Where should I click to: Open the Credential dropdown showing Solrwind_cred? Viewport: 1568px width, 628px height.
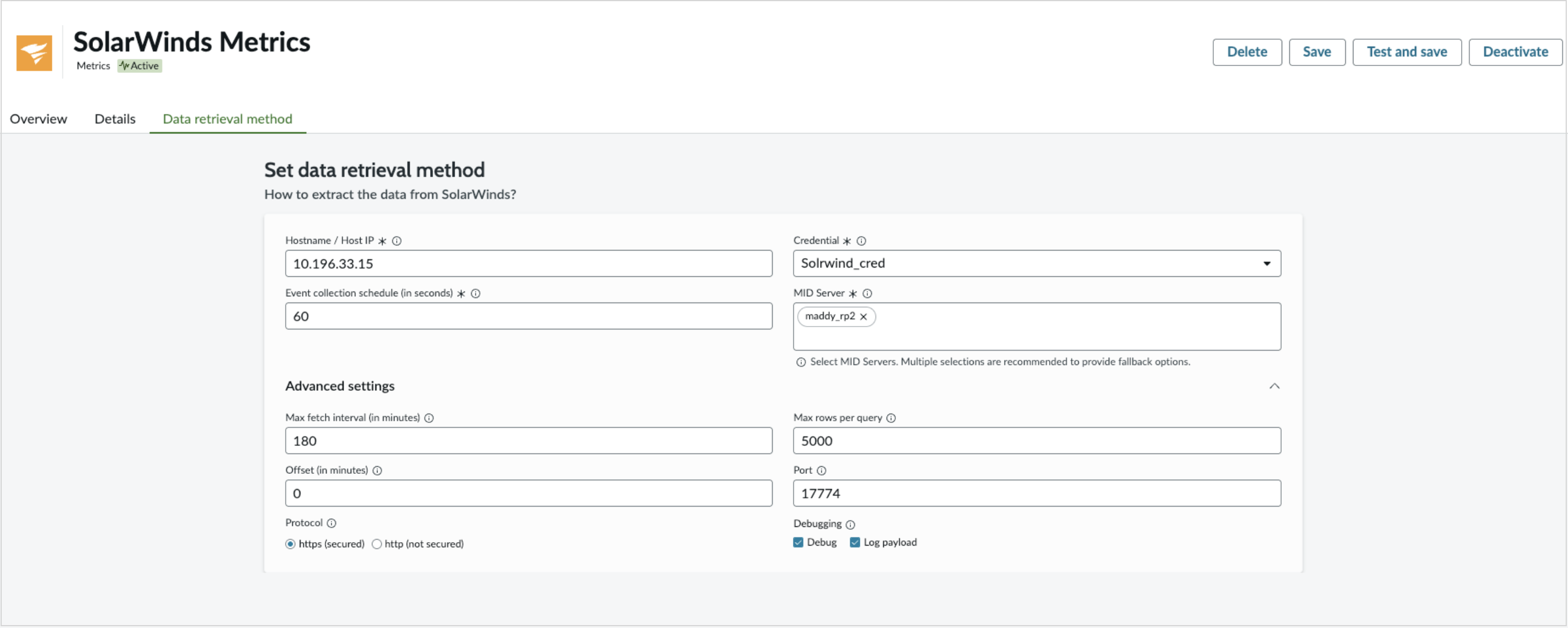pos(1037,263)
